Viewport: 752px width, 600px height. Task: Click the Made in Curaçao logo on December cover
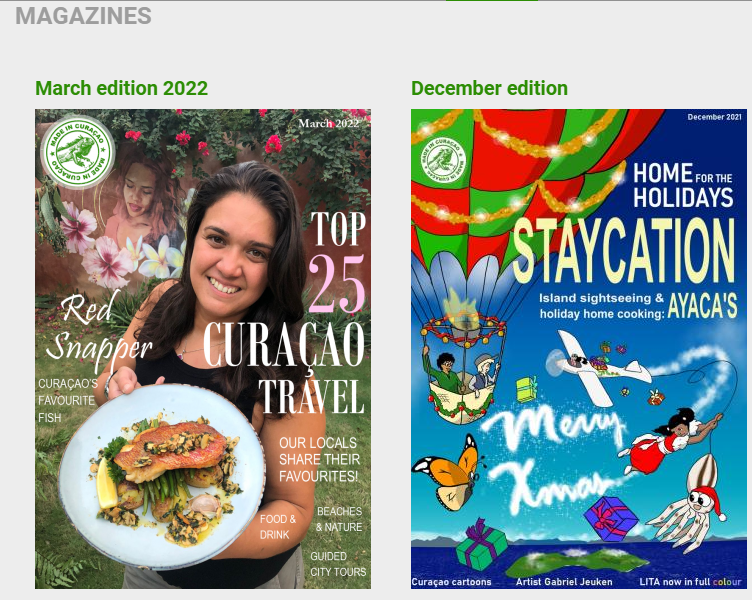click(x=443, y=160)
